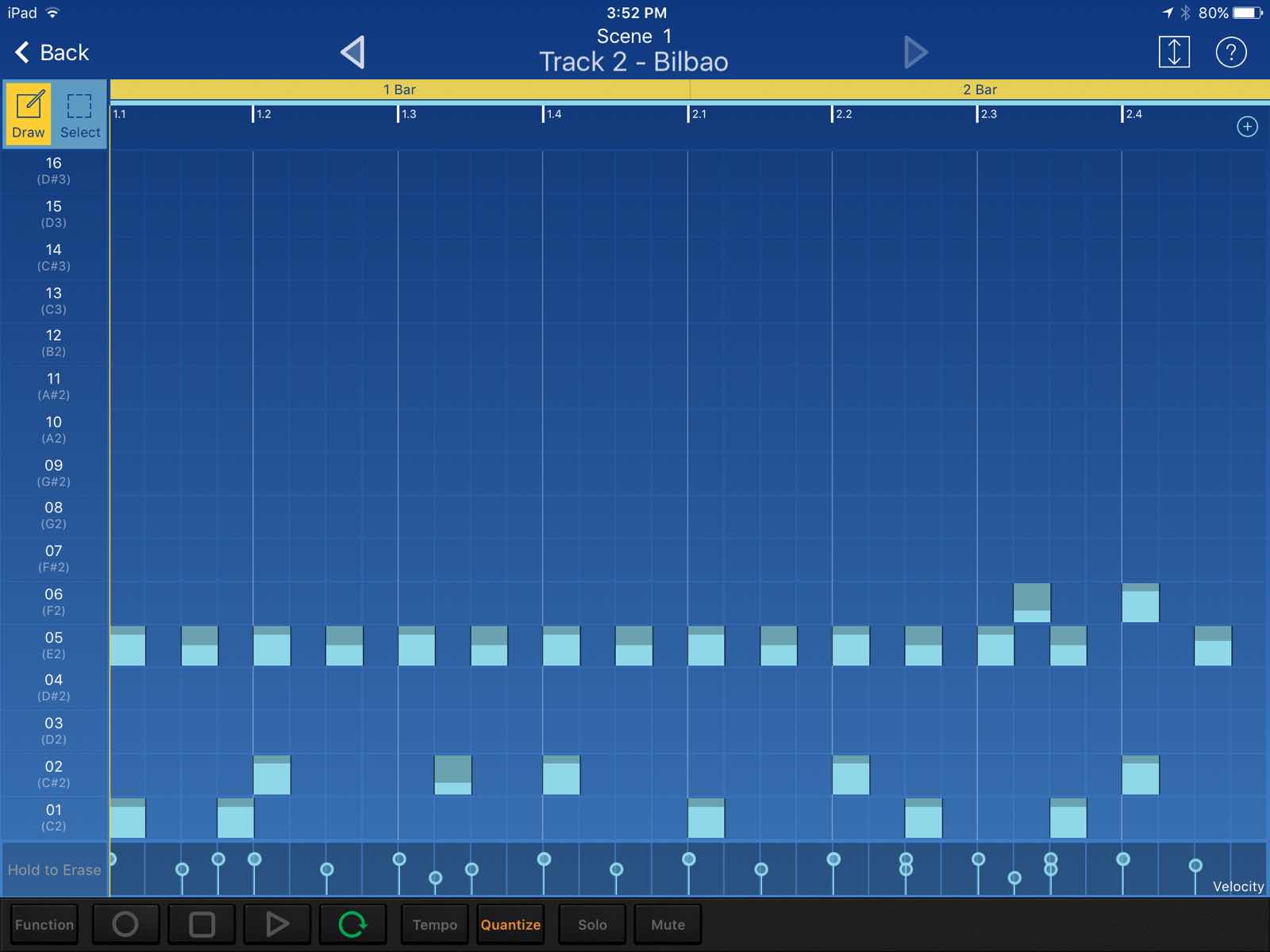Tap the Bluetooth icon in status bar
Image resolution: width=1270 pixels, height=952 pixels.
[x=1185, y=13]
